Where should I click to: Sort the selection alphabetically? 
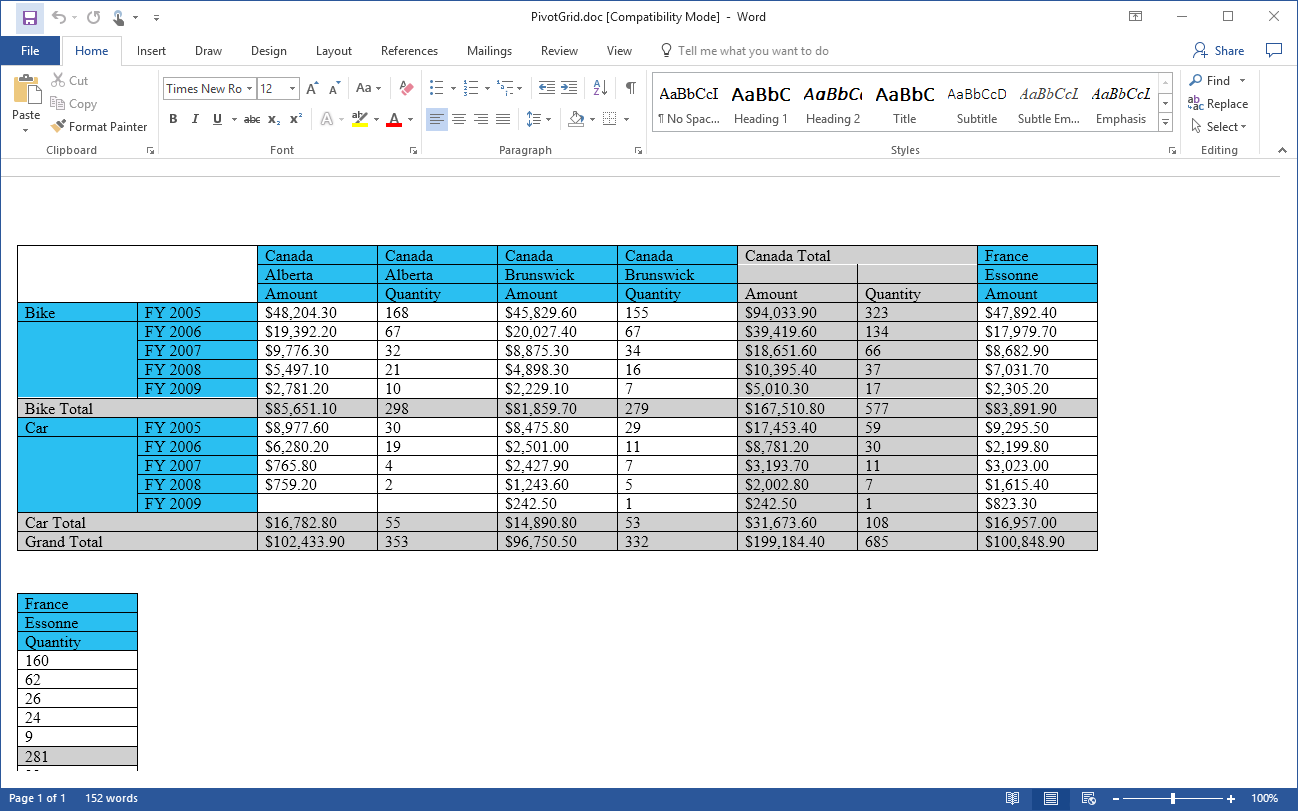click(x=600, y=88)
